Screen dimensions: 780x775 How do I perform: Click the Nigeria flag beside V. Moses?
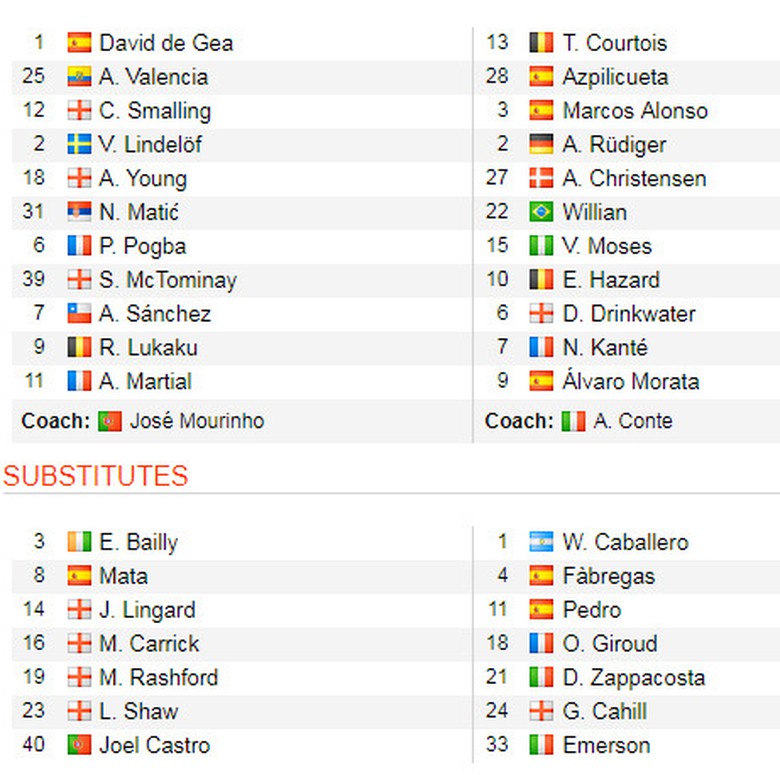click(x=541, y=246)
